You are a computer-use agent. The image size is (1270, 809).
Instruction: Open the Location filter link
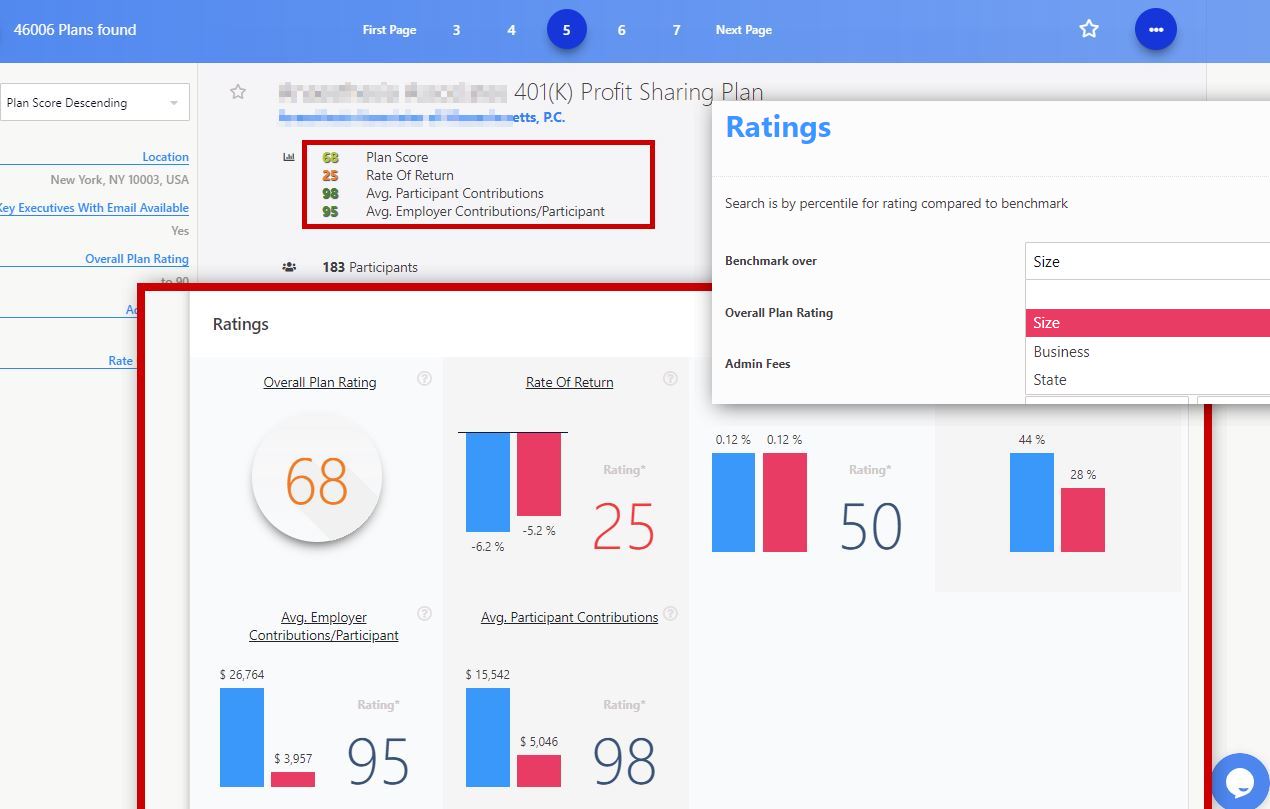click(165, 157)
